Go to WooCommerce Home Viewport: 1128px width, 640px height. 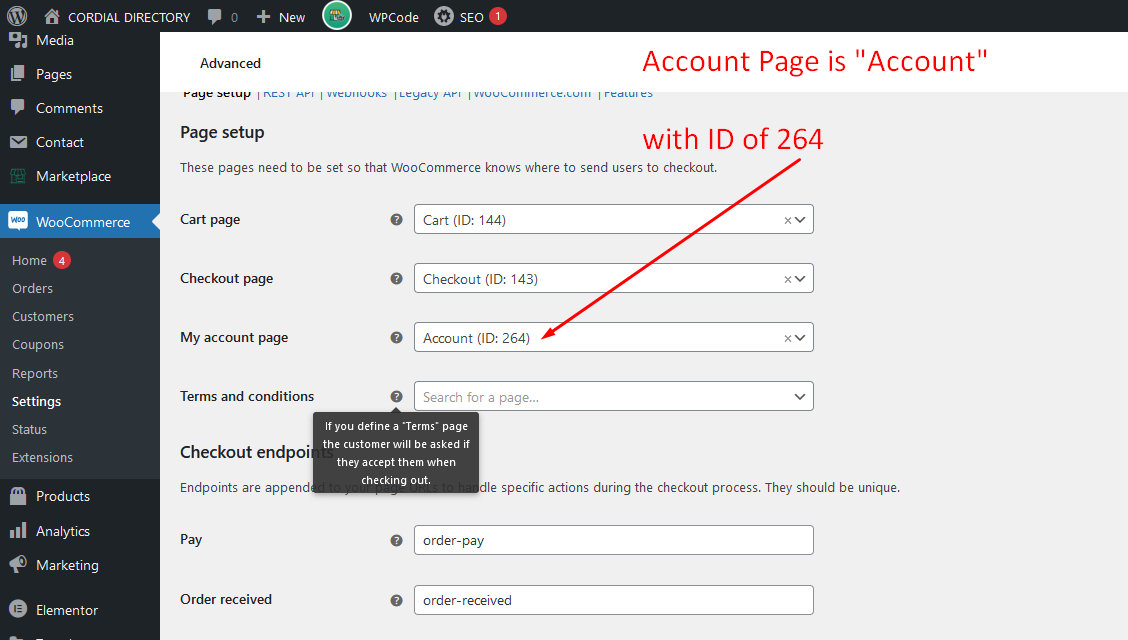click(29, 260)
